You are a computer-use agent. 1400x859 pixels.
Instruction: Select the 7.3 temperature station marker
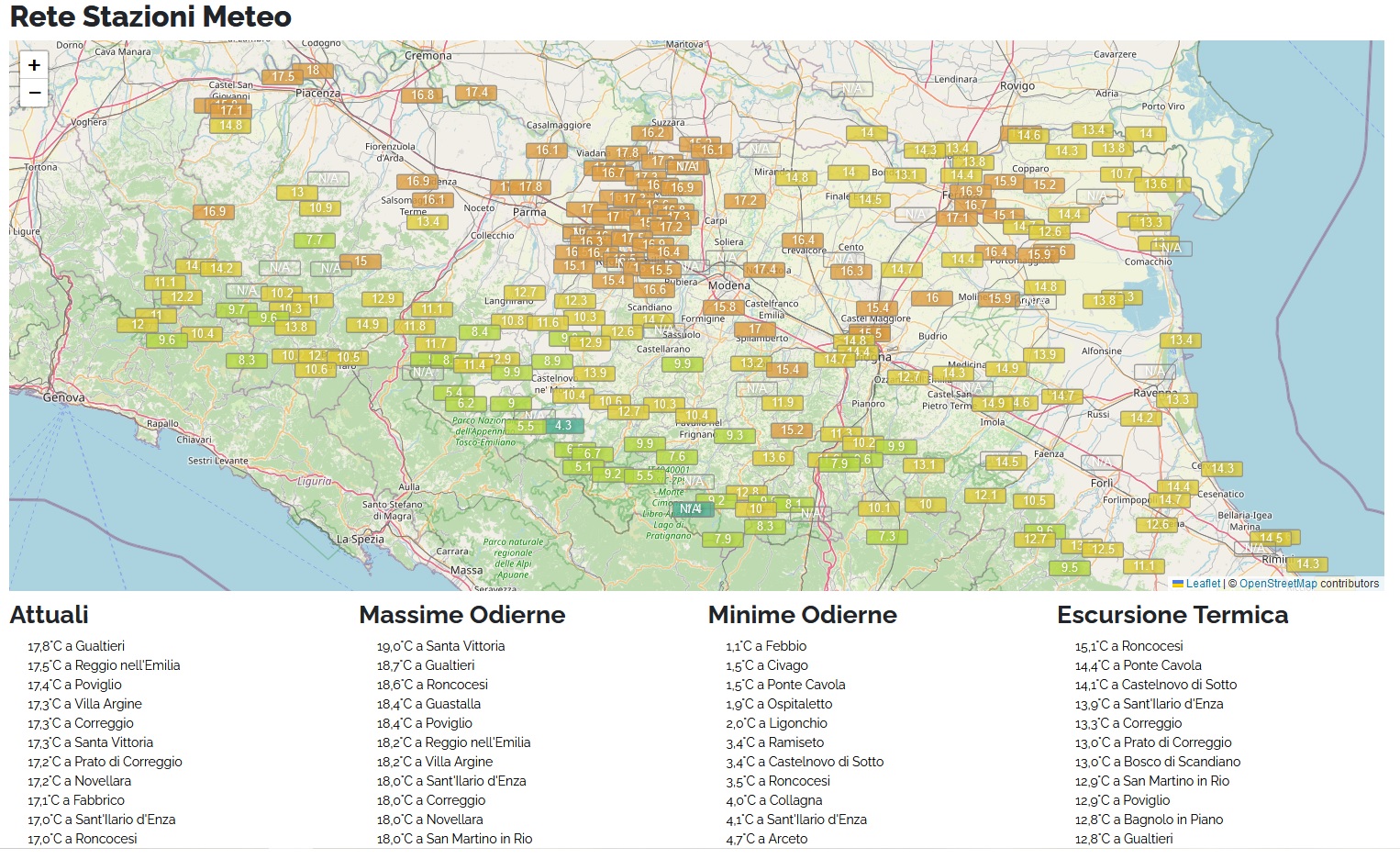[x=887, y=537]
